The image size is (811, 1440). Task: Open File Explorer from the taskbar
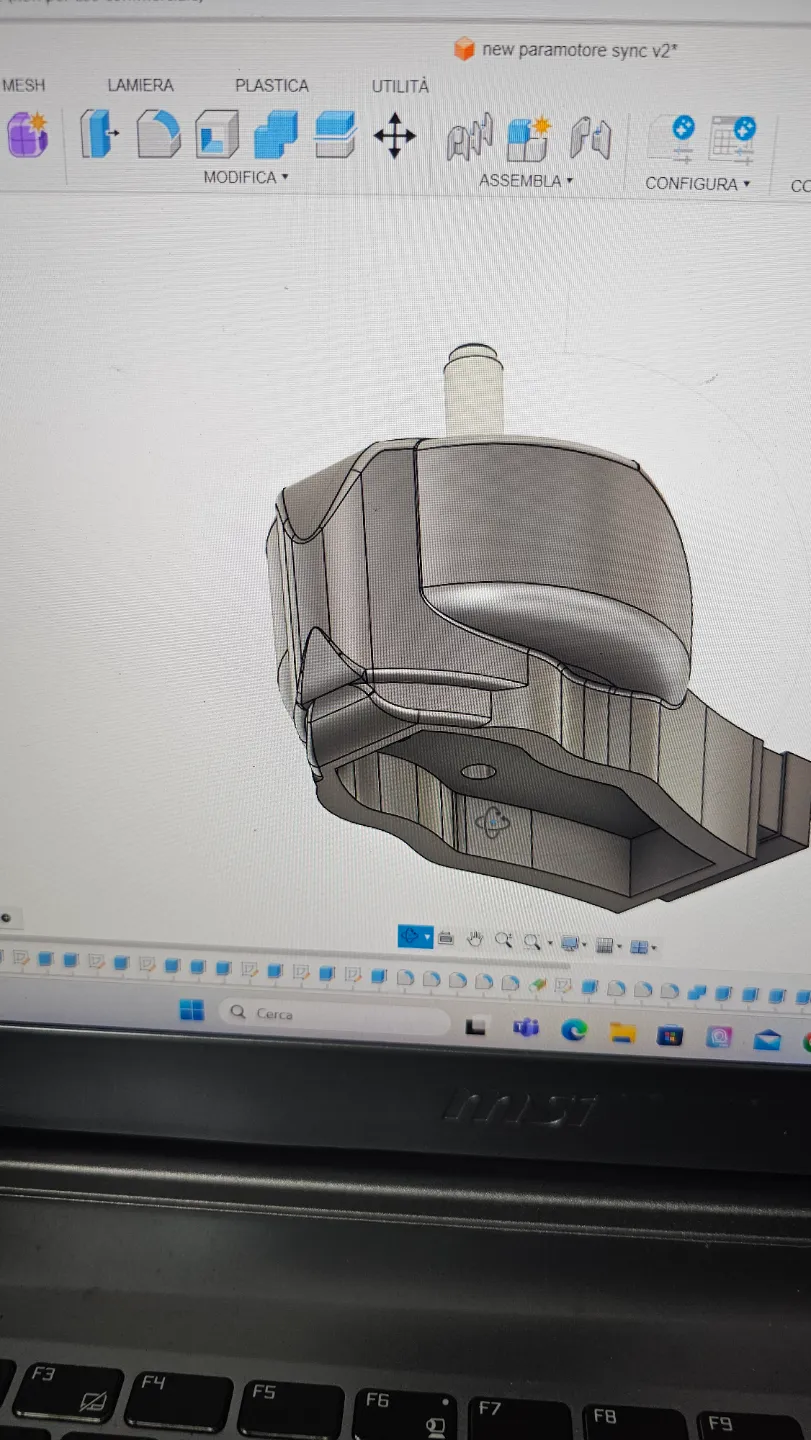click(623, 1032)
